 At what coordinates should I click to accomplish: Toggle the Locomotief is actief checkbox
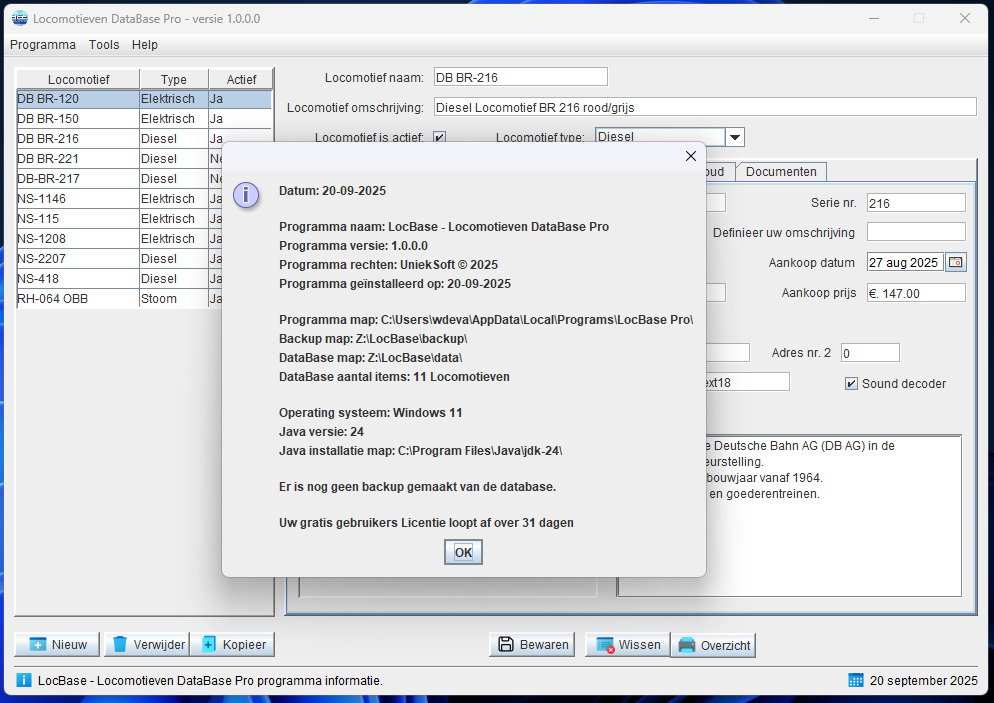[x=439, y=138]
